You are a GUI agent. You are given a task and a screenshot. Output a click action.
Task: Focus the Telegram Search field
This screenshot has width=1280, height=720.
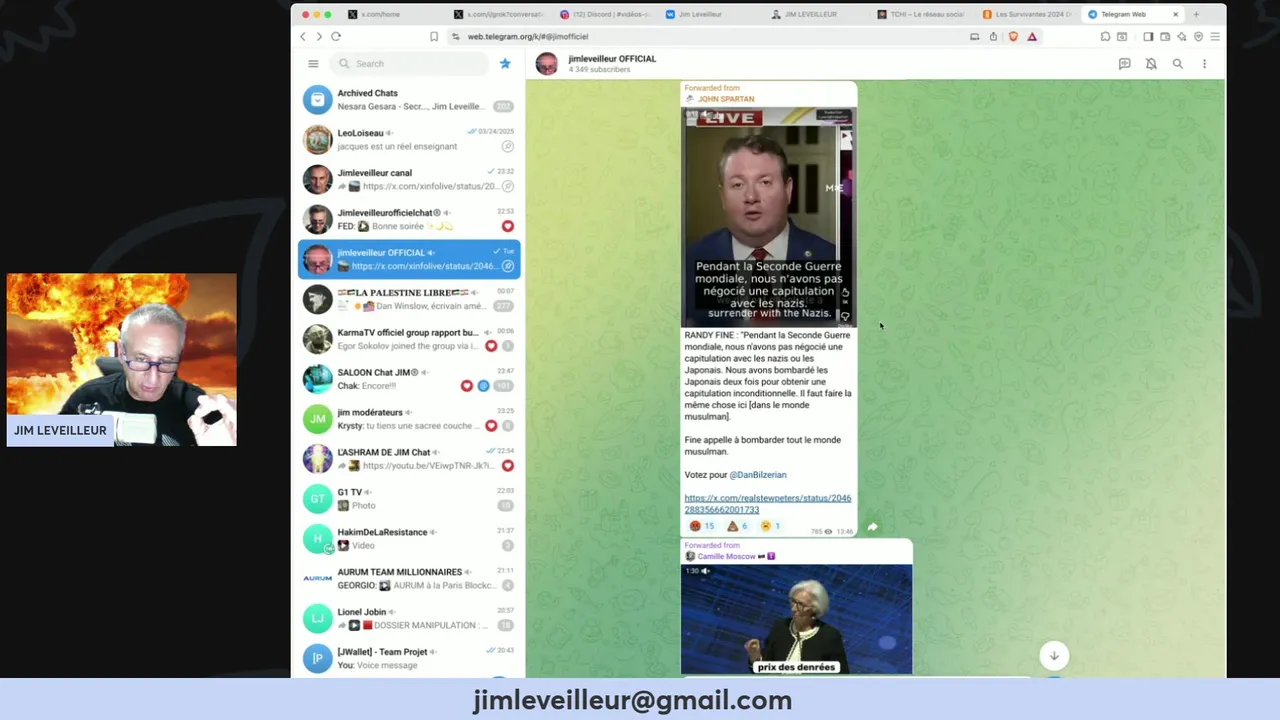click(x=411, y=64)
